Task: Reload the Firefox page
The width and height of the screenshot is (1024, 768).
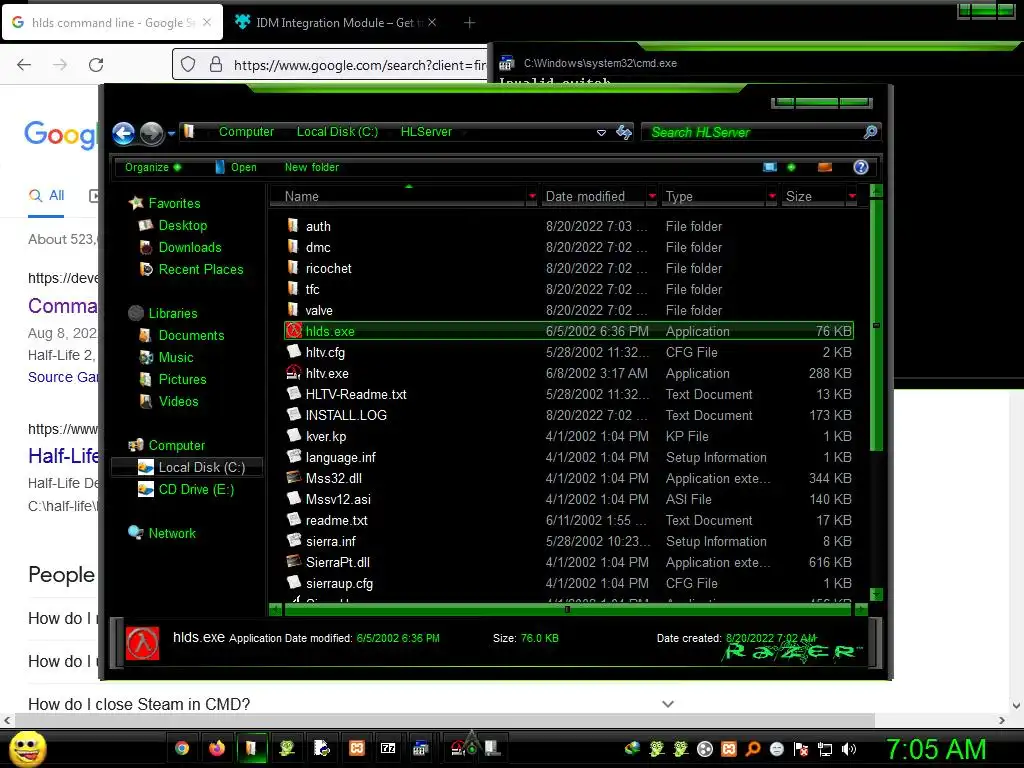Action: pos(96,65)
